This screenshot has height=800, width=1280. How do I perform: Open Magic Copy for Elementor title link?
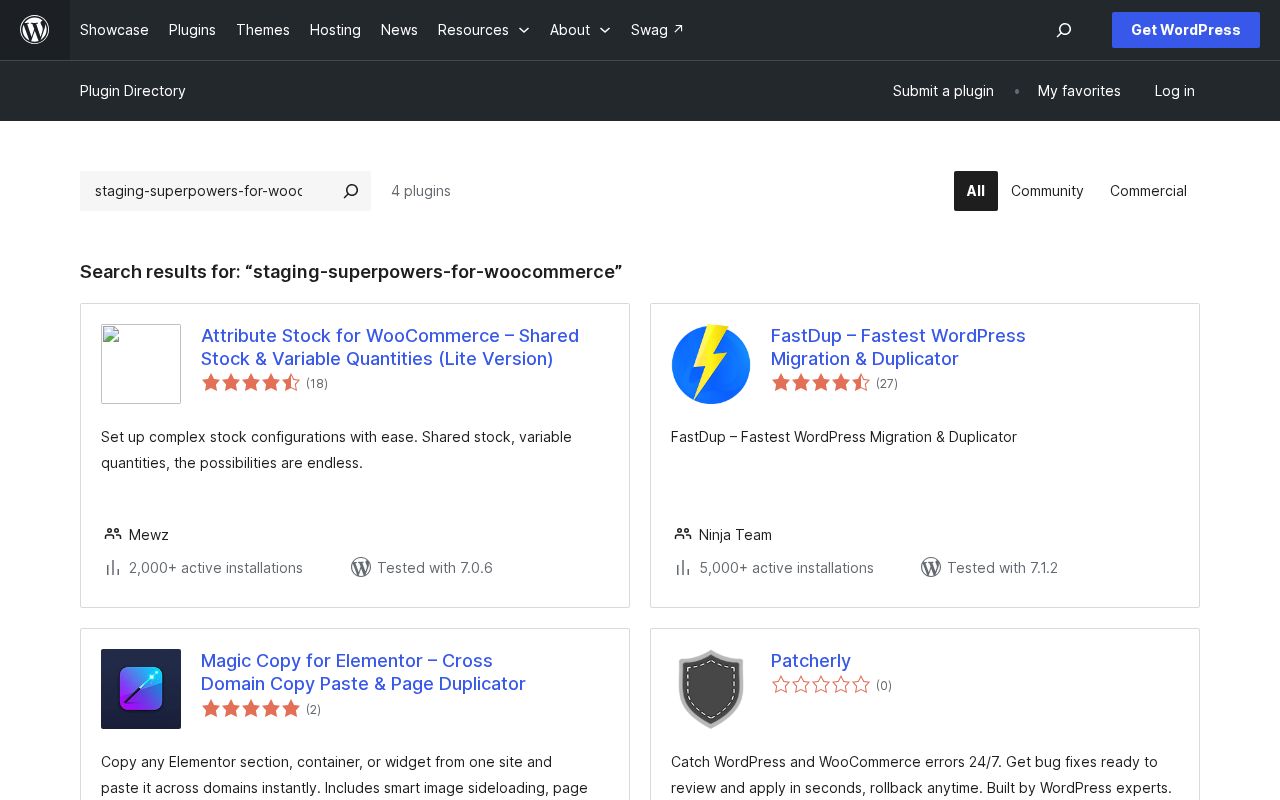(x=363, y=672)
